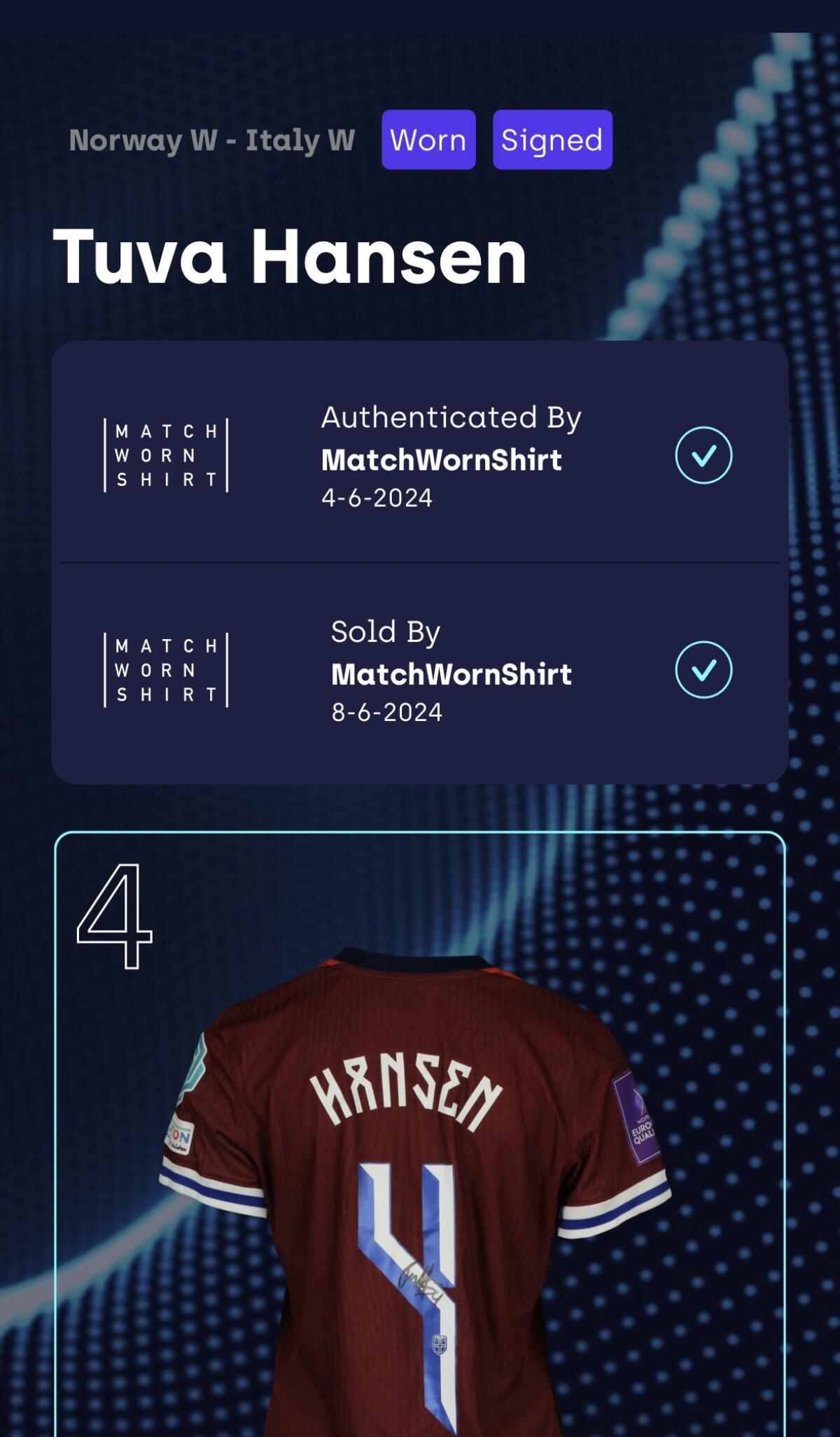Open the Authenticated By MatchWornShirt text
Screen dimensions: 840x1437
[x=451, y=438]
